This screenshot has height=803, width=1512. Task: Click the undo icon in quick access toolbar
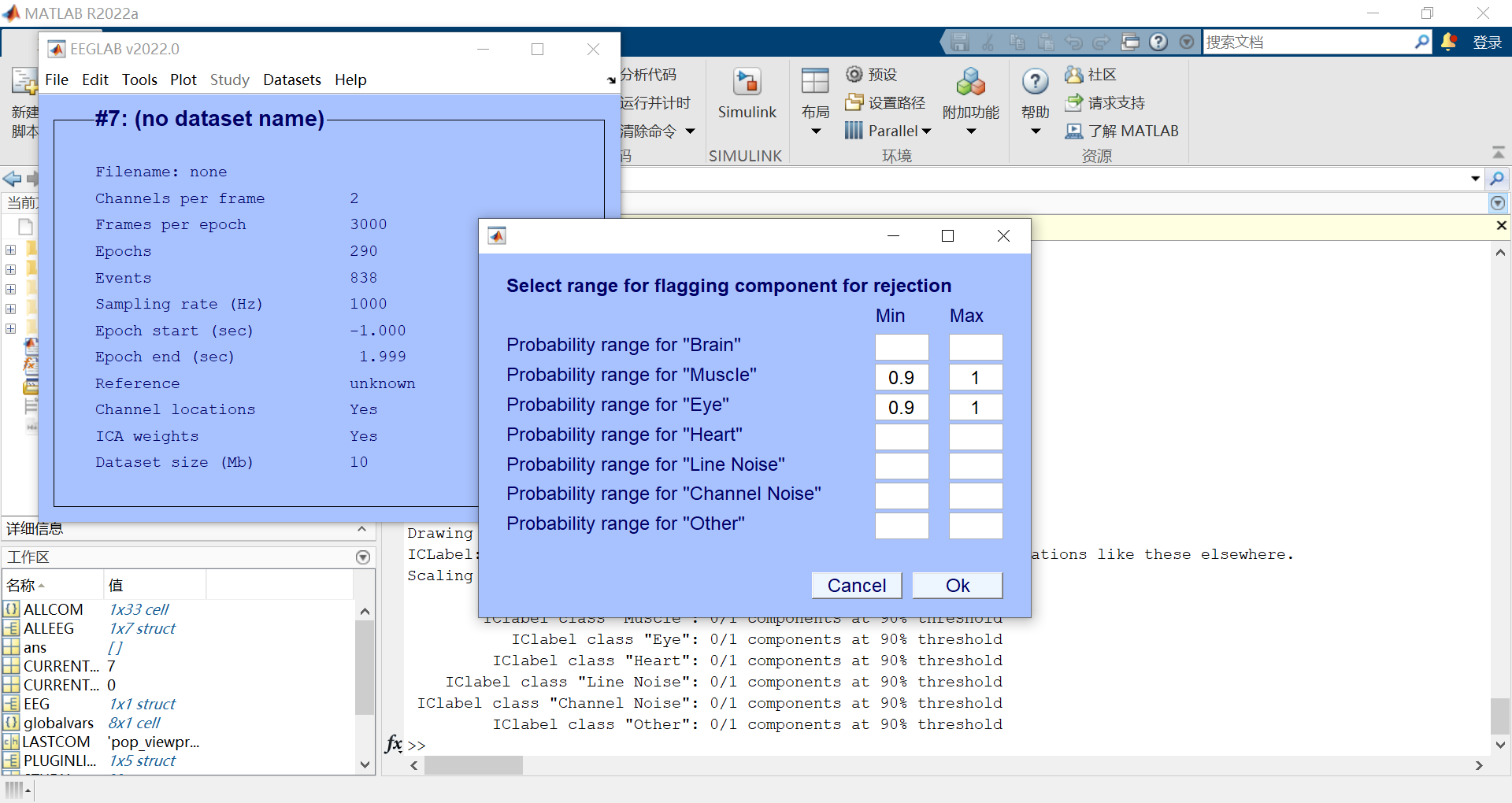tap(1073, 42)
